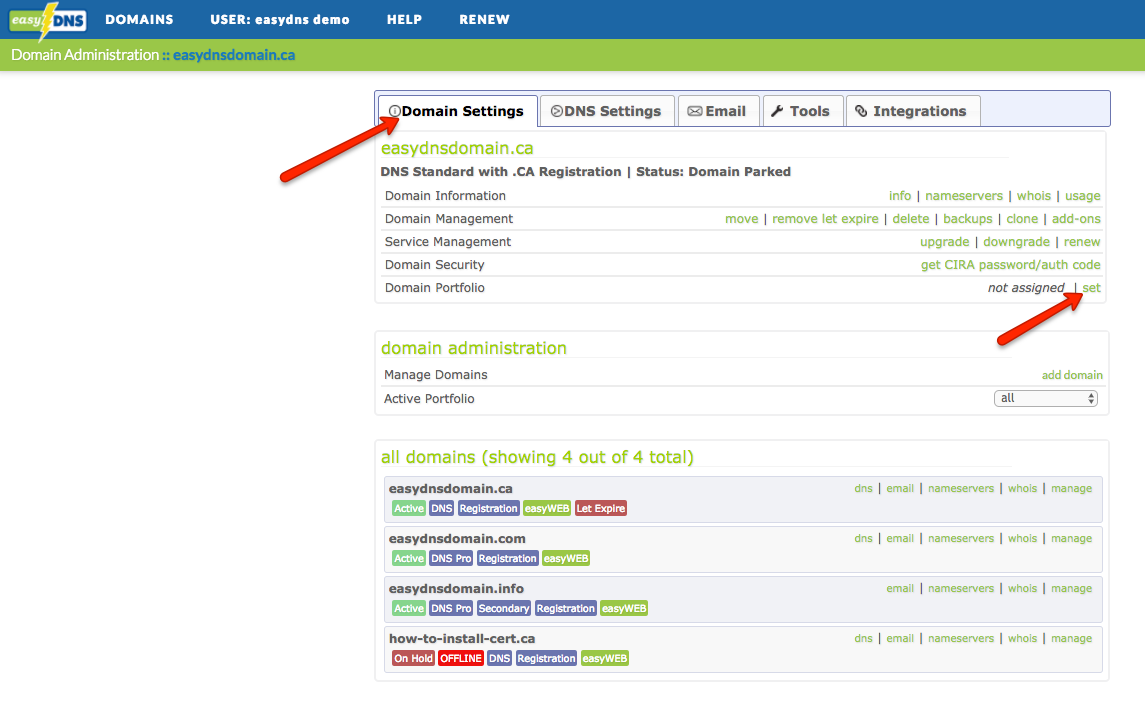This screenshot has width=1145, height=713.
Task: Click easydnsdomain.ca in the breadcrumb header
Action: coord(234,55)
